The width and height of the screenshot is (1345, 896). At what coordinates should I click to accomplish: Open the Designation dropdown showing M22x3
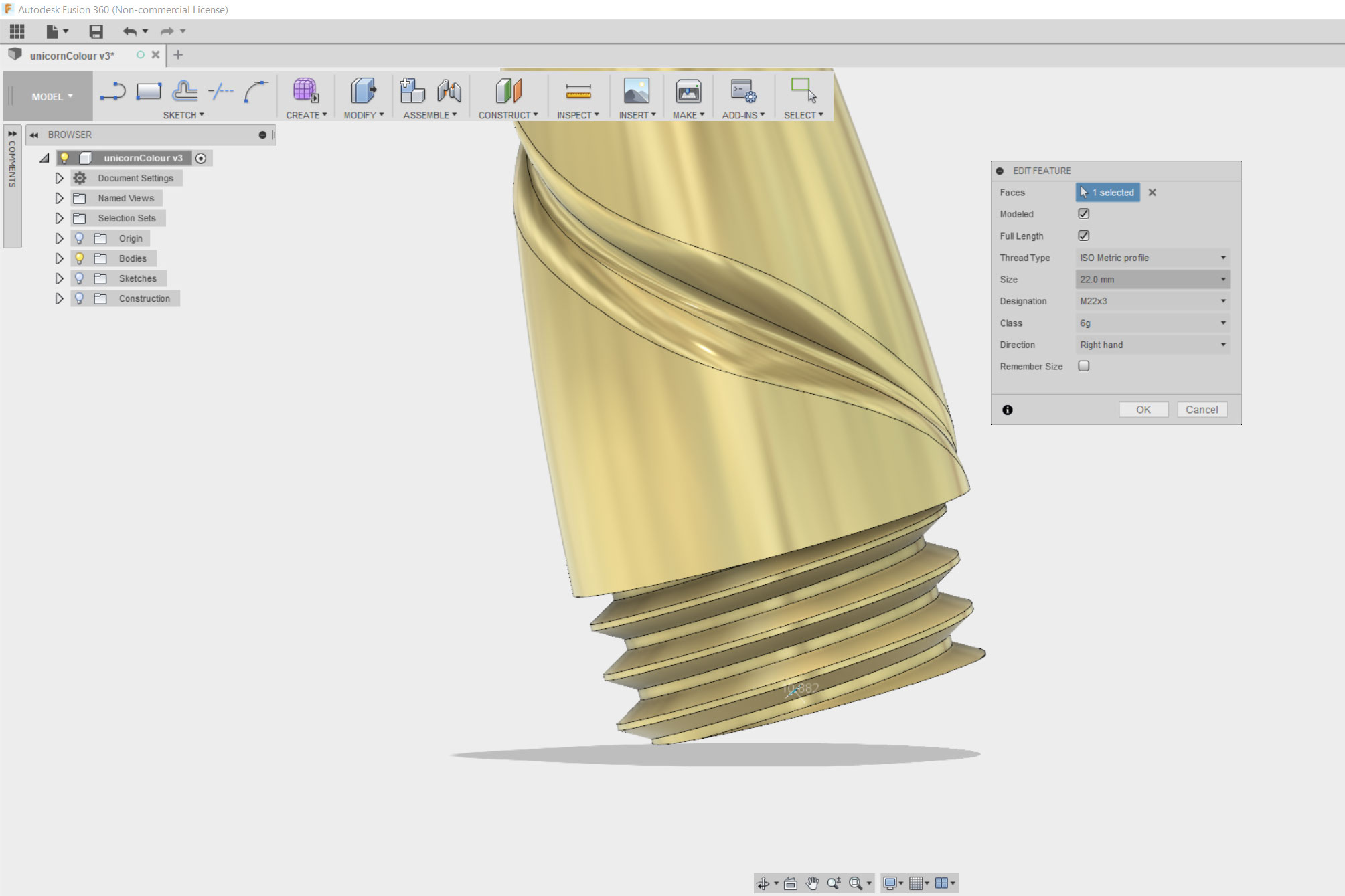click(x=1152, y=301)
